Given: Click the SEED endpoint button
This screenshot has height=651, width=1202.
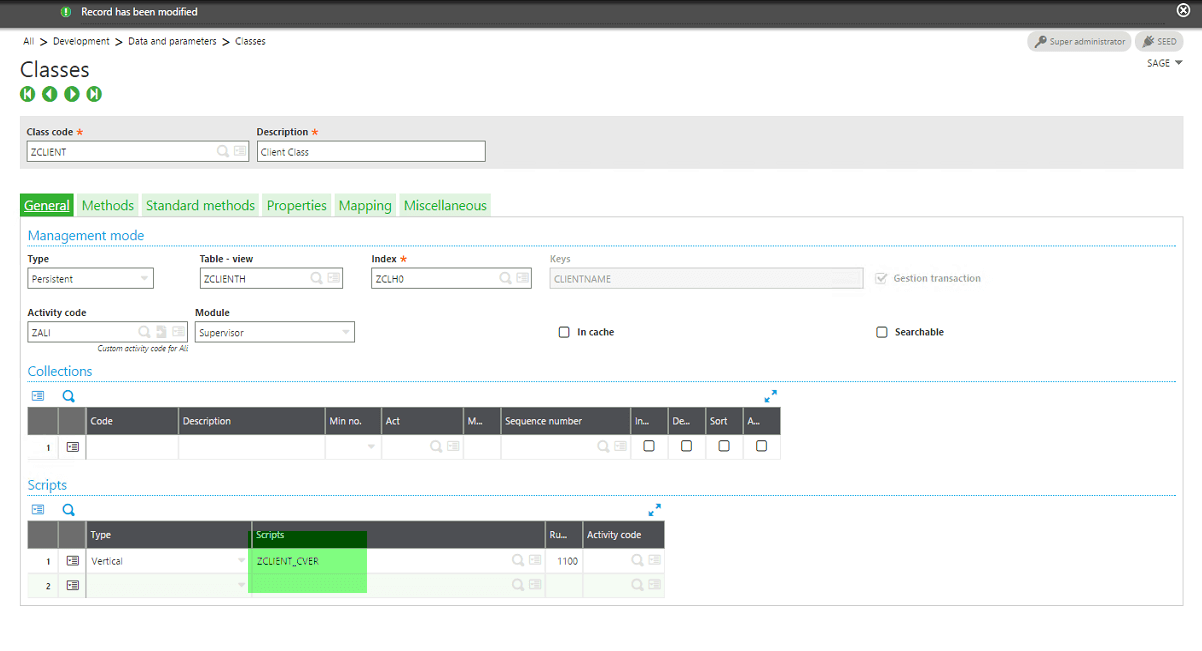Looking at the screenshot, I should click(1159, 42).
